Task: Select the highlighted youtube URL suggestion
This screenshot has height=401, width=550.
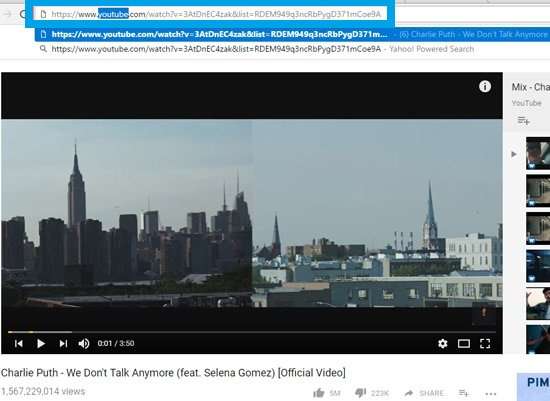Action: tap(292, 34)
